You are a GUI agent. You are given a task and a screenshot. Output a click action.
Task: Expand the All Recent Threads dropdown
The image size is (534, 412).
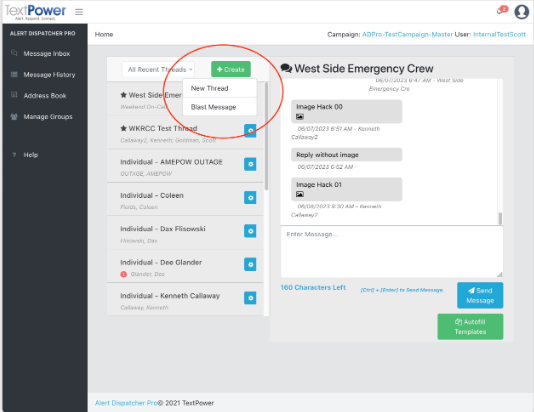[159, 69]
